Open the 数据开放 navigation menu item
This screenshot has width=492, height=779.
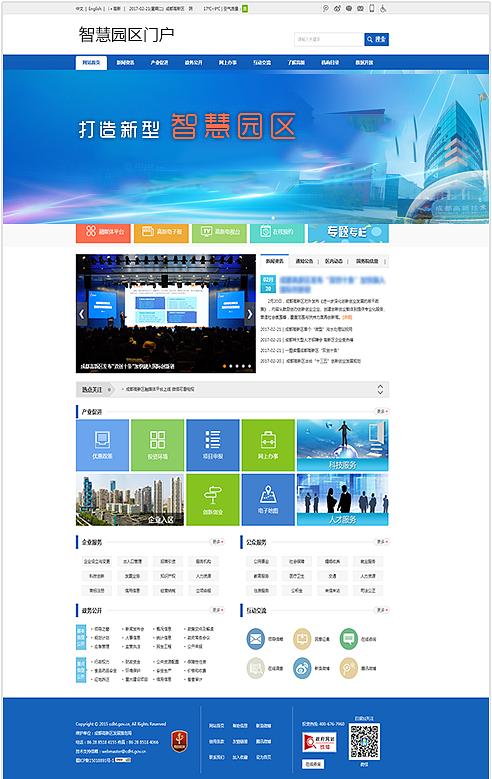click(x=364, y=63)
